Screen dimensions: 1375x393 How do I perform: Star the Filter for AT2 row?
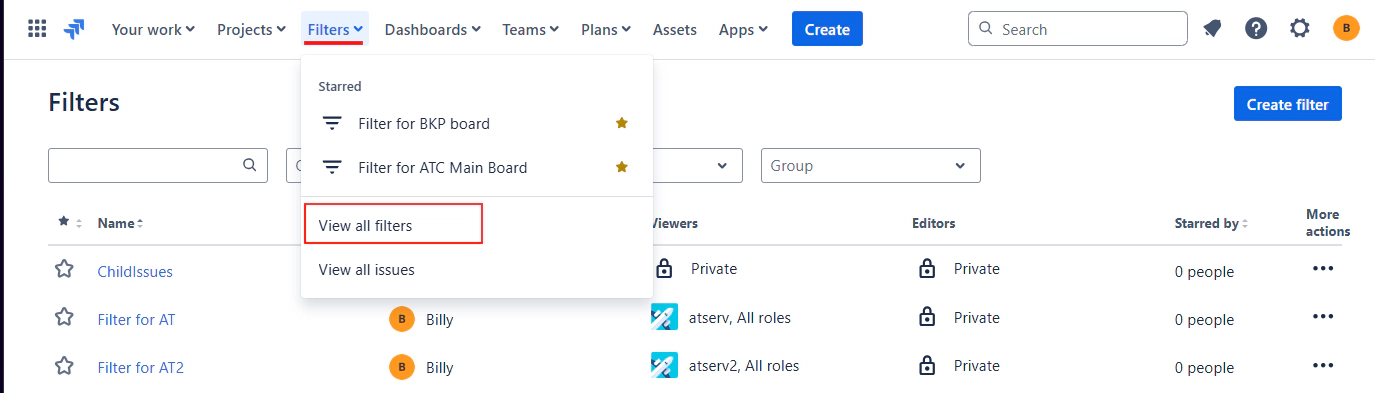64,365
